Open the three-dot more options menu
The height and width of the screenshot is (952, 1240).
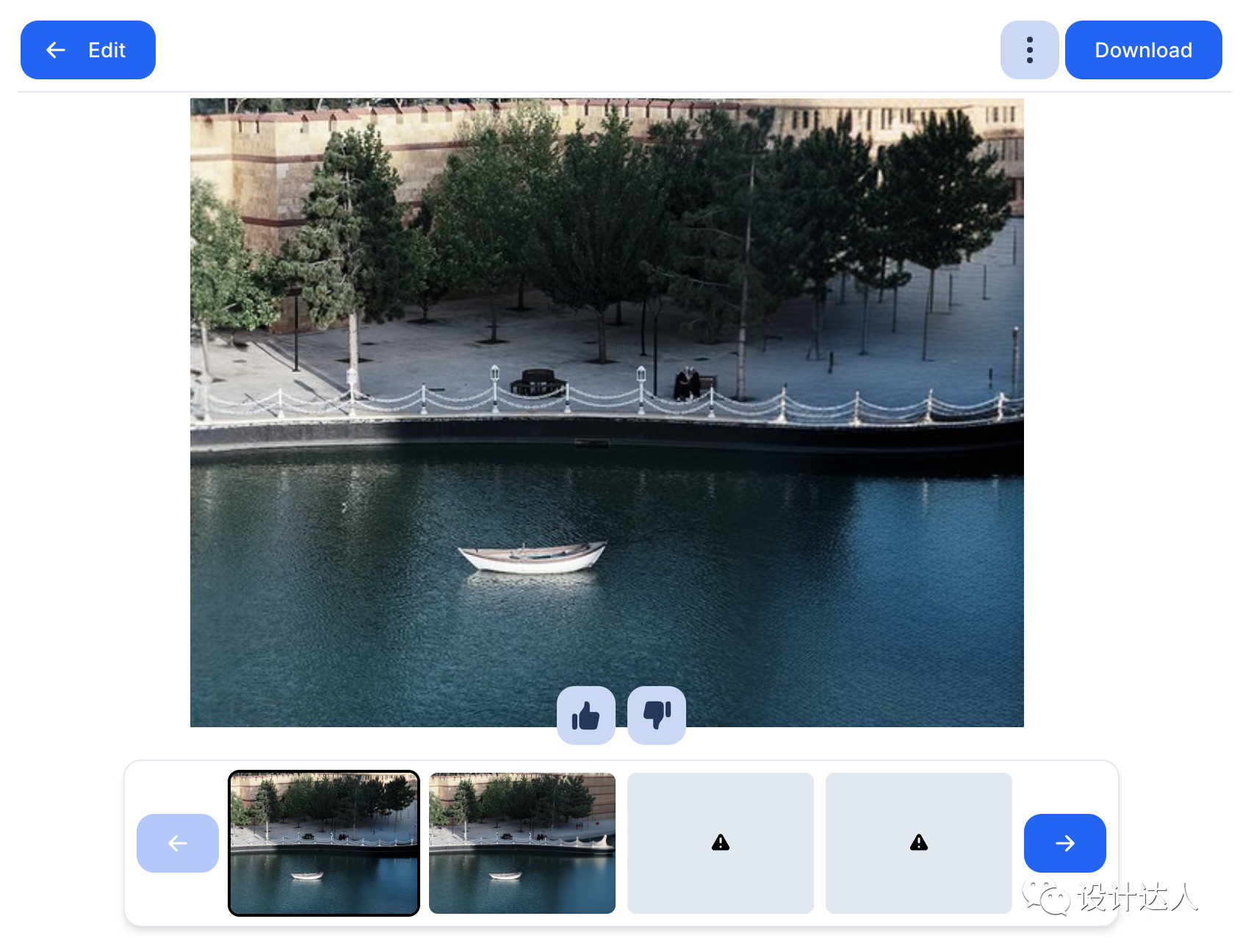[1029, 50]
